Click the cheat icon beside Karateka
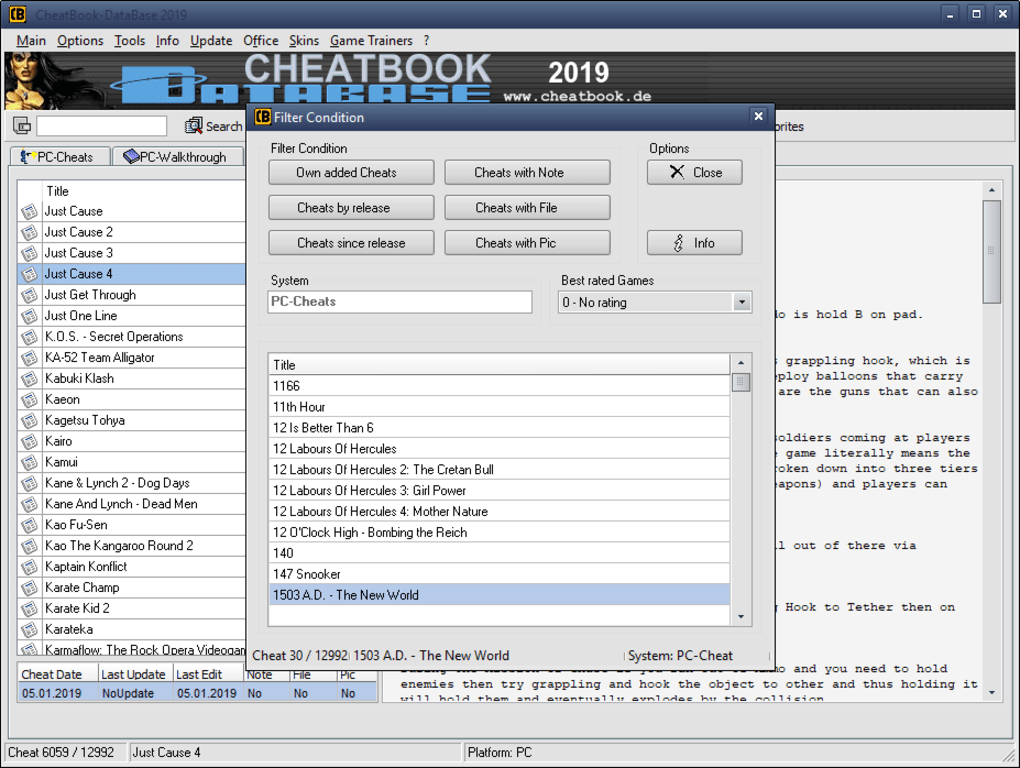 [x=29, y=629]
